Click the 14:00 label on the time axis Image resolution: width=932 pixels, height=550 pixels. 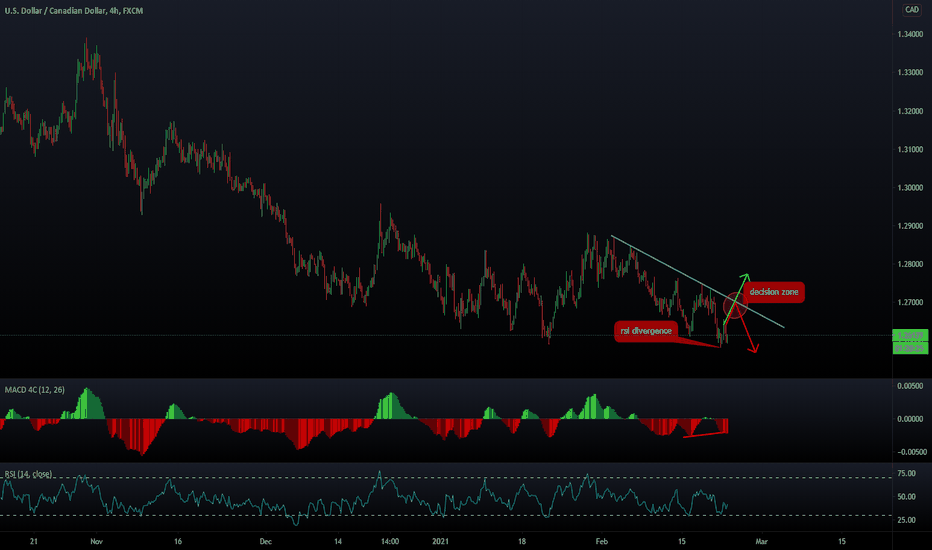390,541
